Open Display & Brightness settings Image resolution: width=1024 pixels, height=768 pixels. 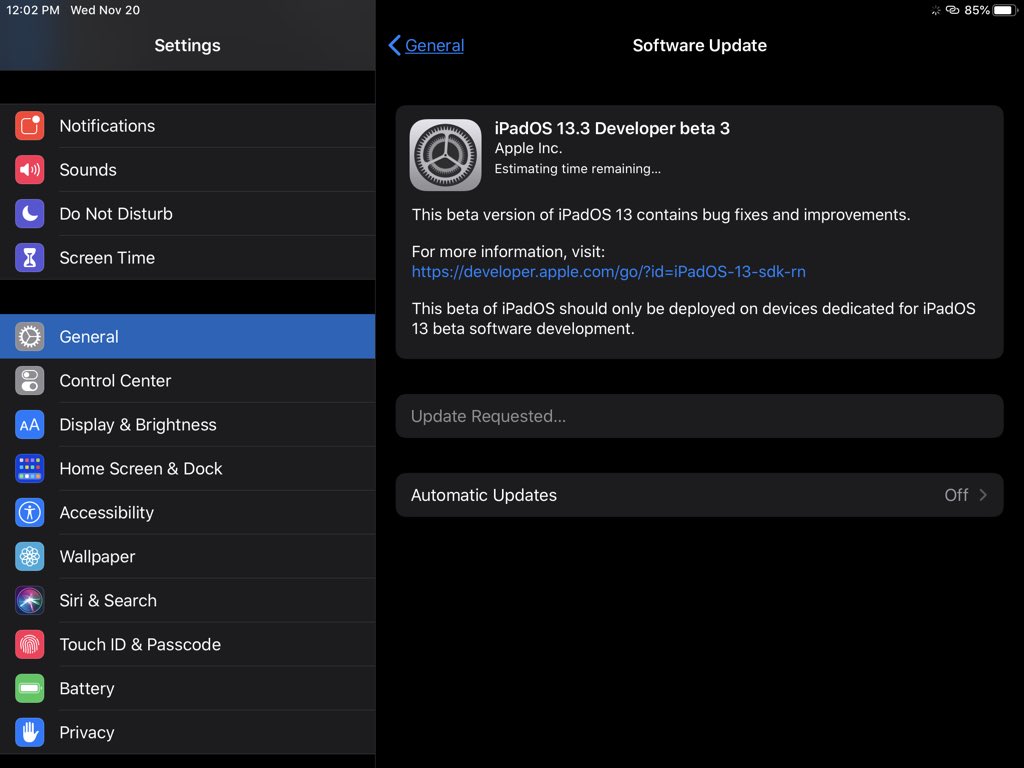pyautogui.click(x=138, y=425)
